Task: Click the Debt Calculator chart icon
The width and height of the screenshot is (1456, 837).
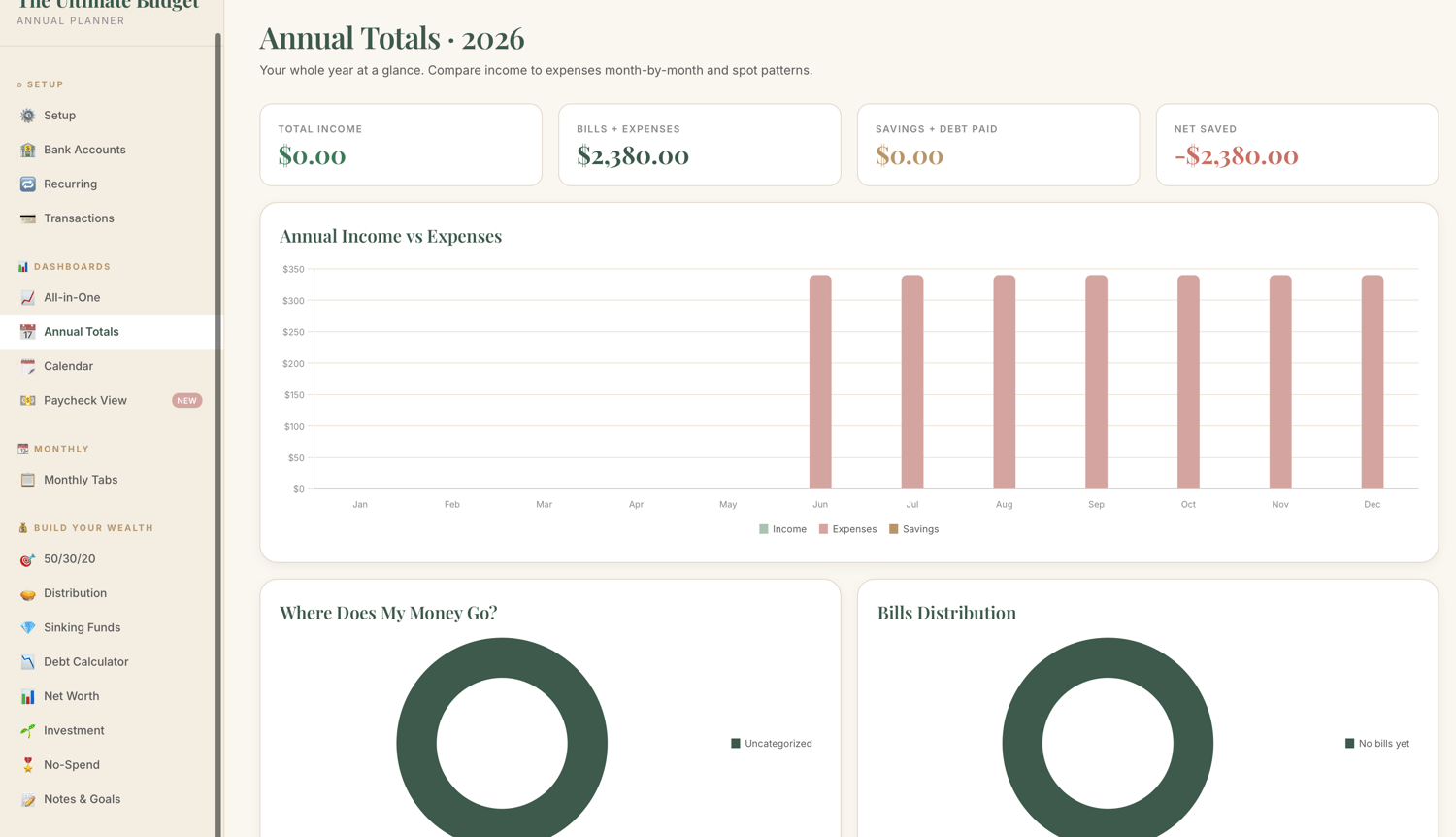Action: pos(27,662)
